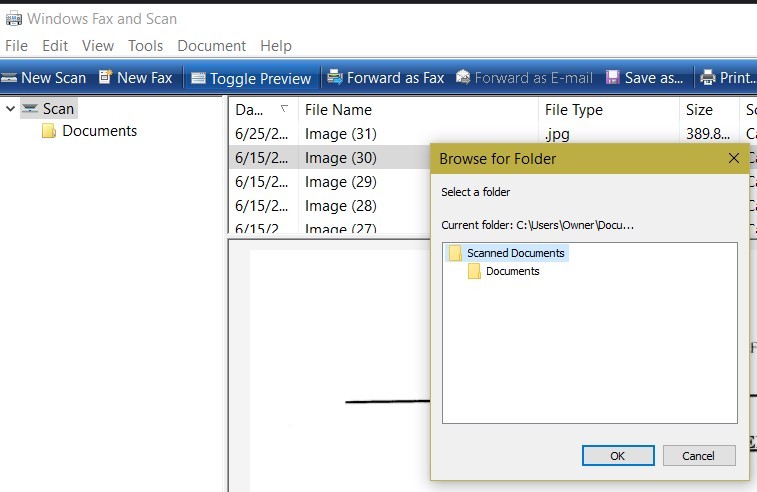This screenshot has width=757, height=492.
Task: Click the New Scan scanner icon
Action: tap(9, 78)
